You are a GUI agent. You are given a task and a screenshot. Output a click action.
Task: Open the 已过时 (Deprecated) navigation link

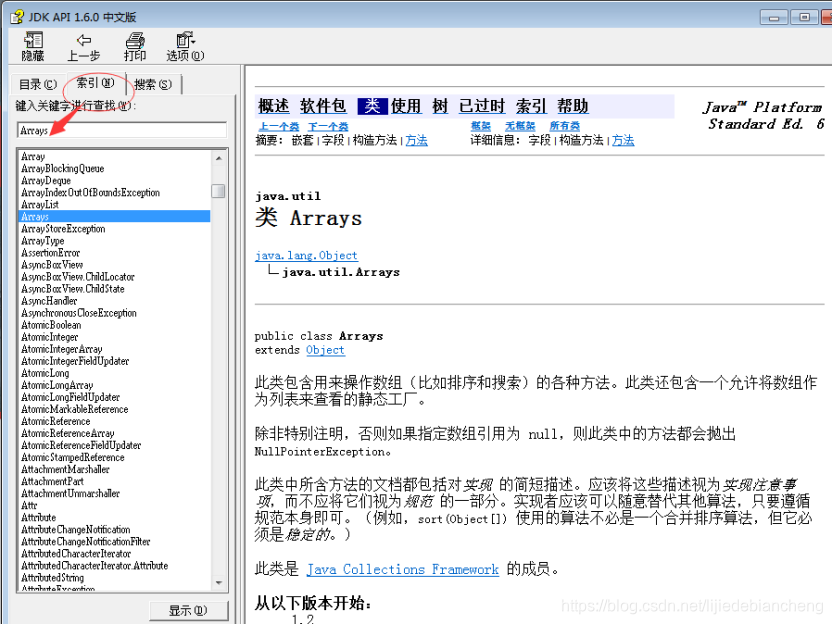482,106
